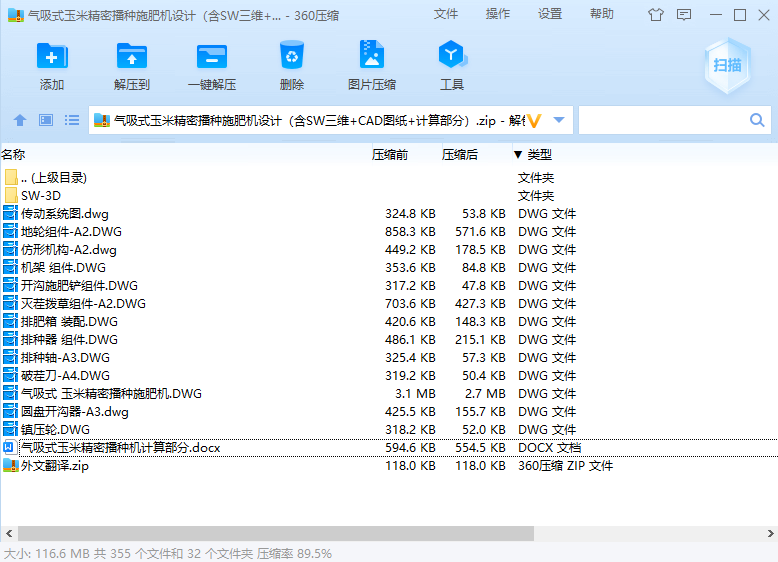Open the feedback message icon in the title bar
778x562 pixels.
click(x=684, y=15)
